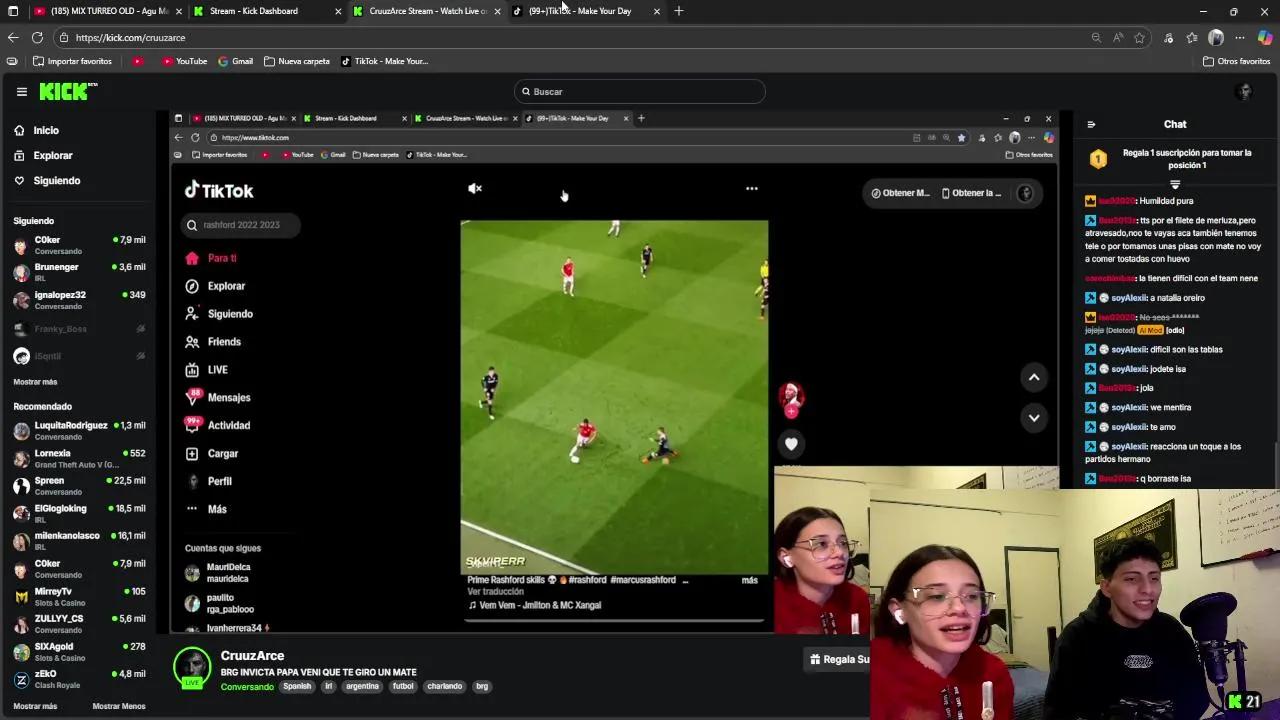This screenshot has height=720, width=1280.
Task: Click the argentina stream tag
Action: (363, 687)
